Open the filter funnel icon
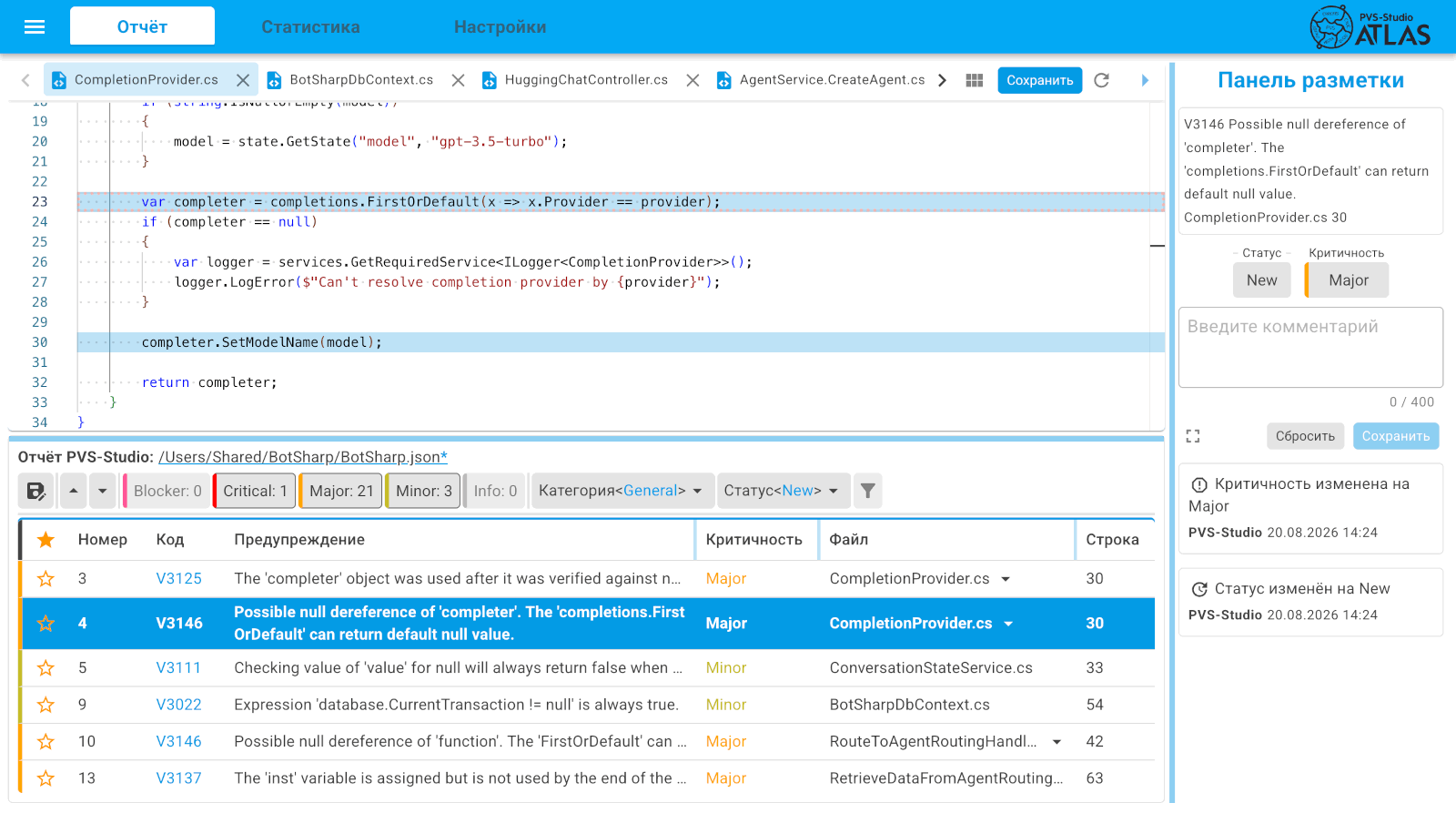The height and width of the screenshot is (813, 1456). point(868,491)
